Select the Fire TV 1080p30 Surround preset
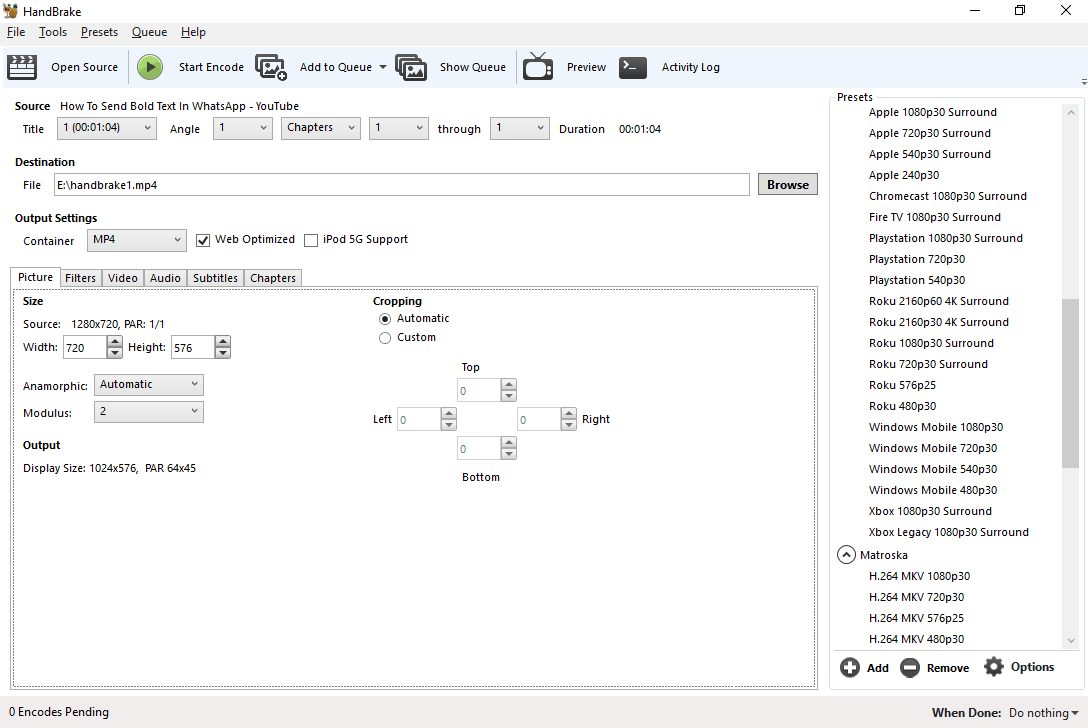Image resolution: width=1088 pixels, height=728 pixels. pos(935,217)
